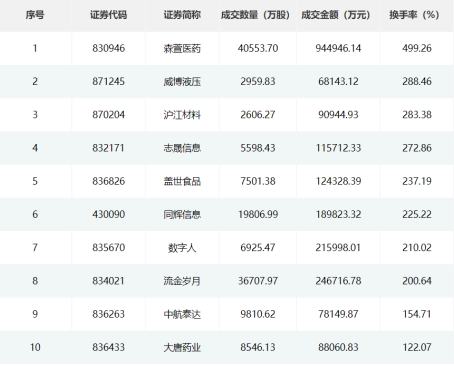The width and height of the screenshot is (454, 366).
Task: Click the stock name 沪江材料
Action: tap(182, 115)
